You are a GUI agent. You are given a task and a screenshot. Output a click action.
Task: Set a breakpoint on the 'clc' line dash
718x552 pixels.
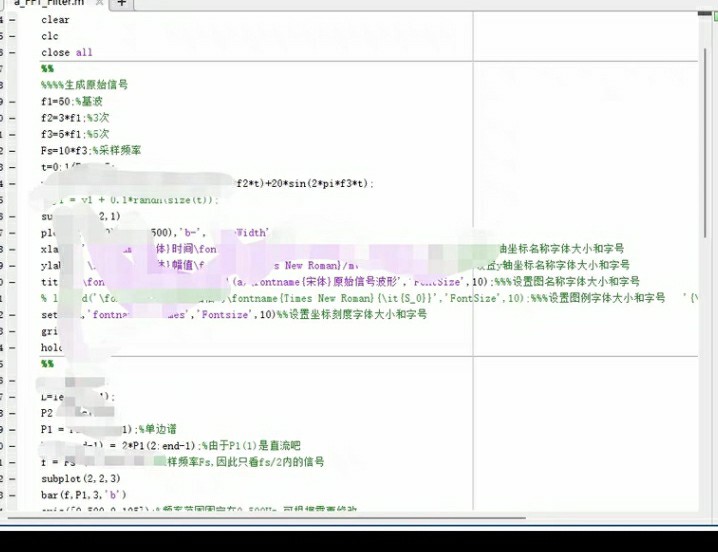(12, 36)
